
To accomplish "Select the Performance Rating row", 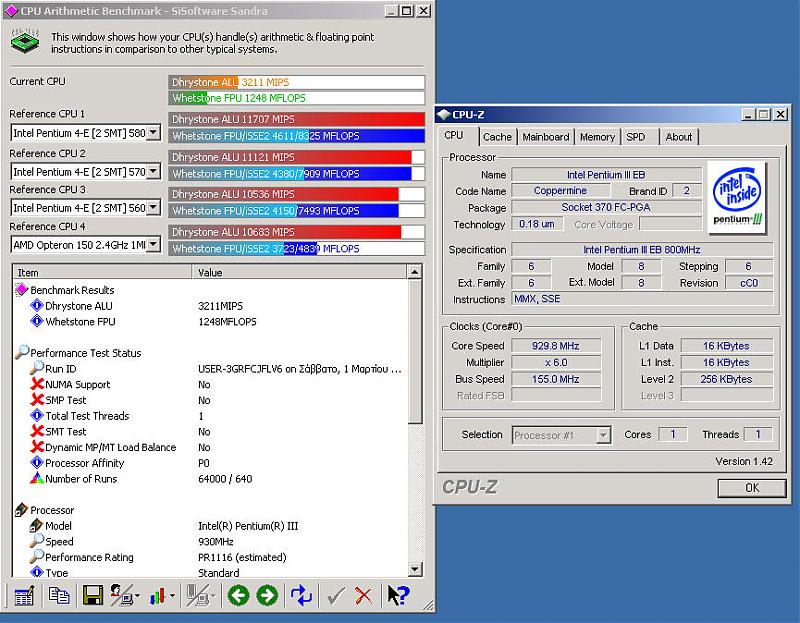I will pyautogui.click(x=211, y=557).
